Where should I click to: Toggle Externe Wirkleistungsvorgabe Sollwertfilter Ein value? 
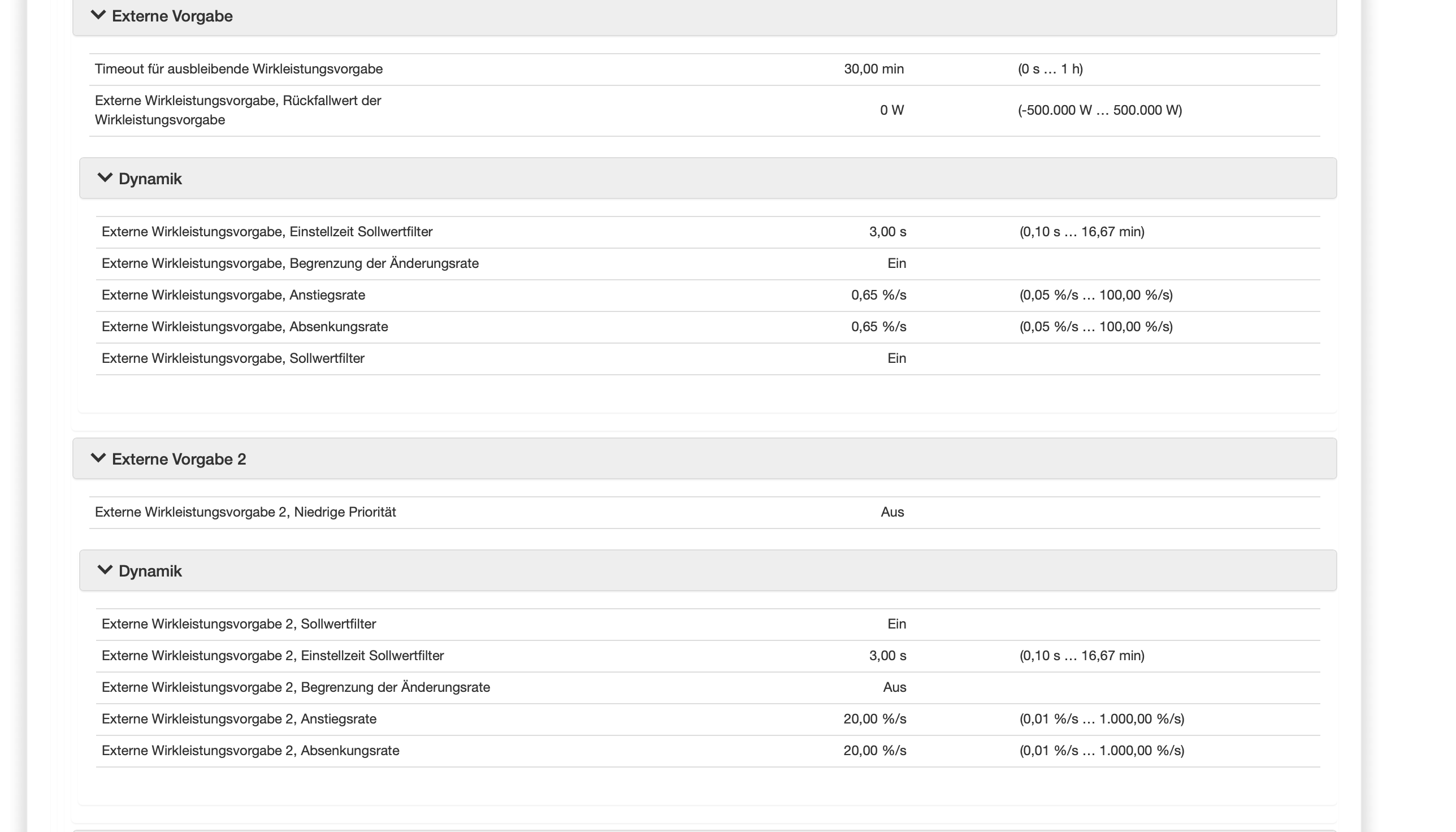896,358
